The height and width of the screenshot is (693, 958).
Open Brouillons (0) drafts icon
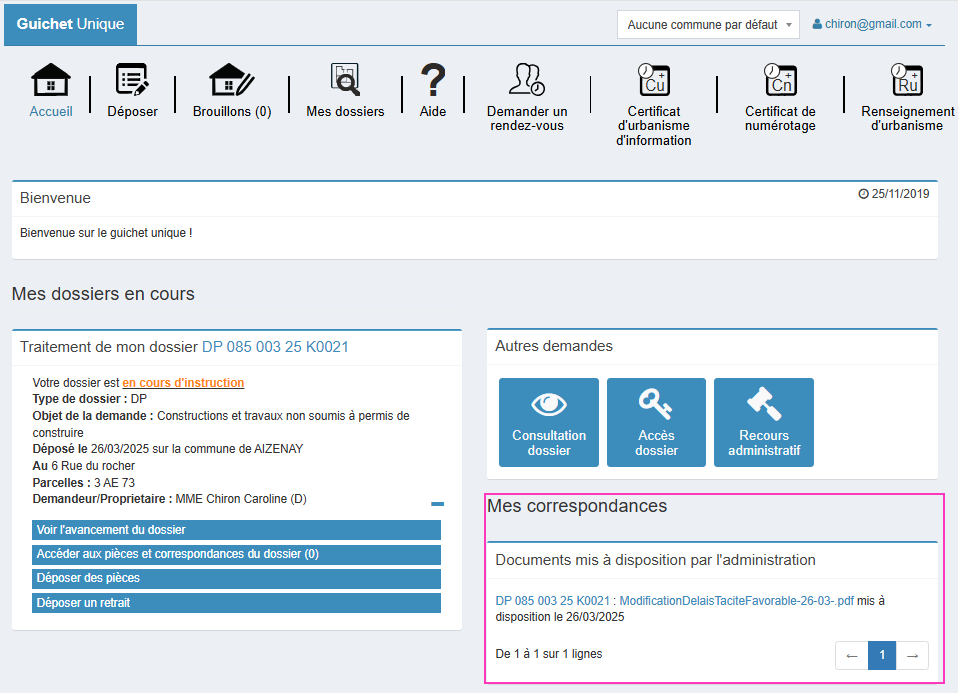coord(232,80)
